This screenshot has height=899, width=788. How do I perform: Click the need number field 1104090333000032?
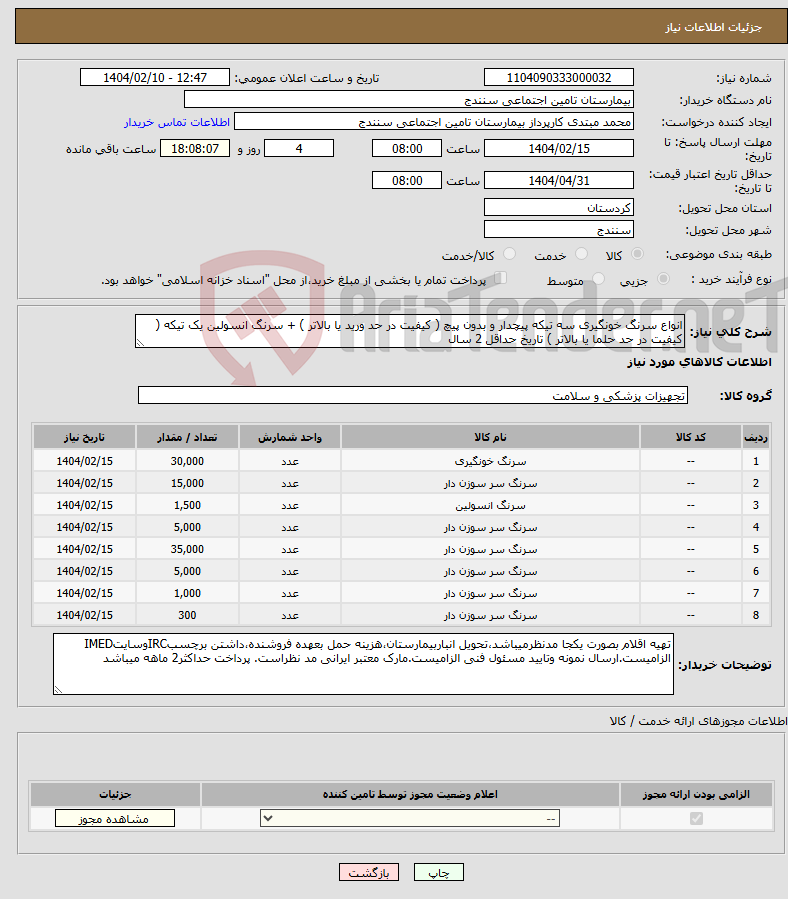point(559,77)
